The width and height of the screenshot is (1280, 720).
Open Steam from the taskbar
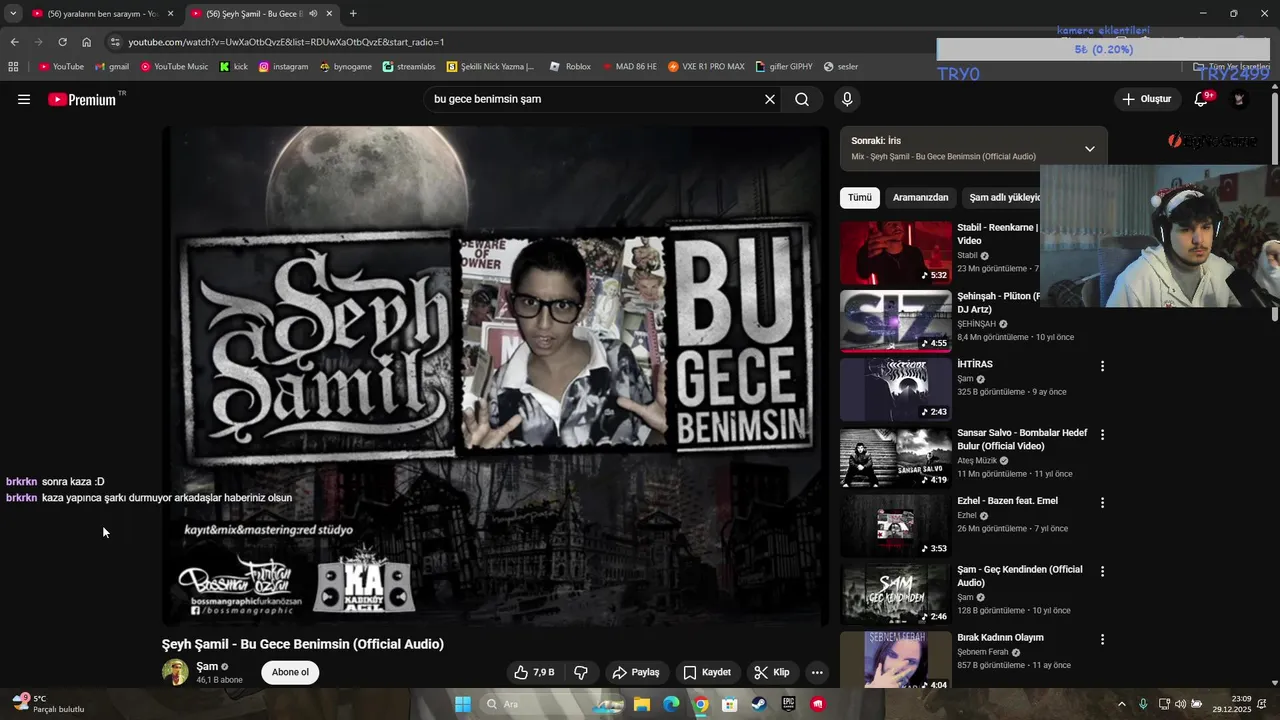pos(759,704)
